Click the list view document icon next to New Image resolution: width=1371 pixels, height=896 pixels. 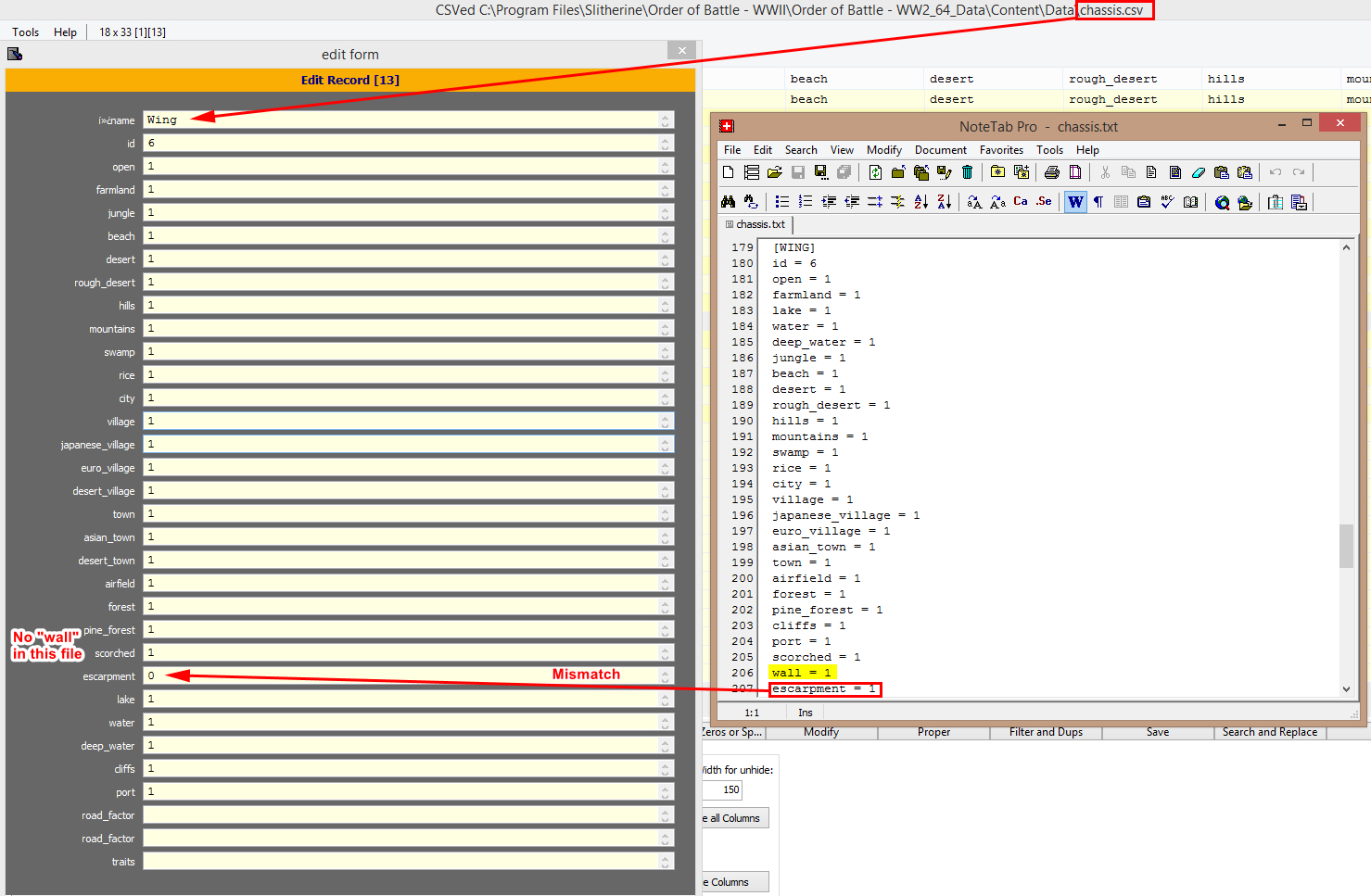tap(752, 172)
